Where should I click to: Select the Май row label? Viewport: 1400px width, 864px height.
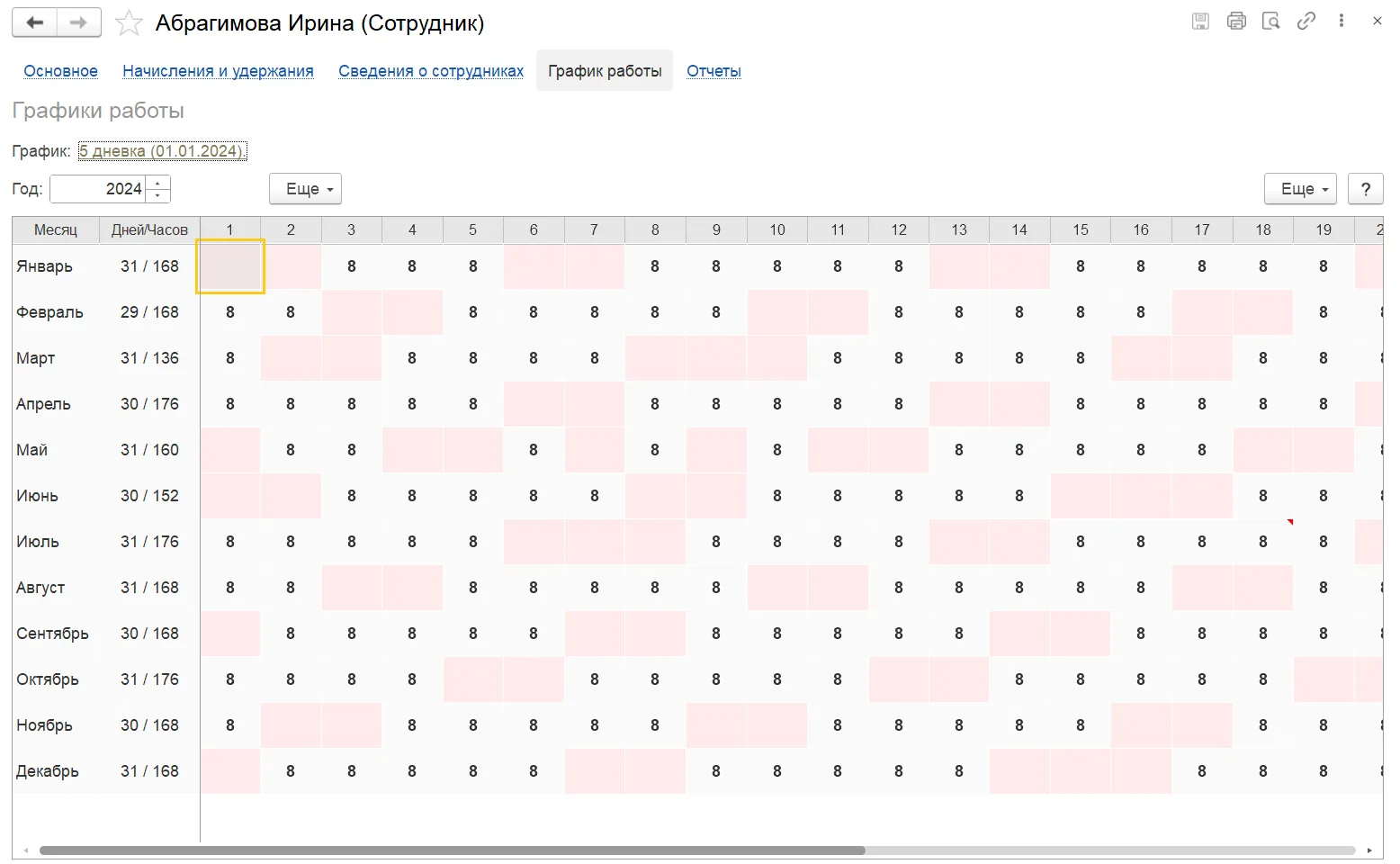click(x=31, y=450)
